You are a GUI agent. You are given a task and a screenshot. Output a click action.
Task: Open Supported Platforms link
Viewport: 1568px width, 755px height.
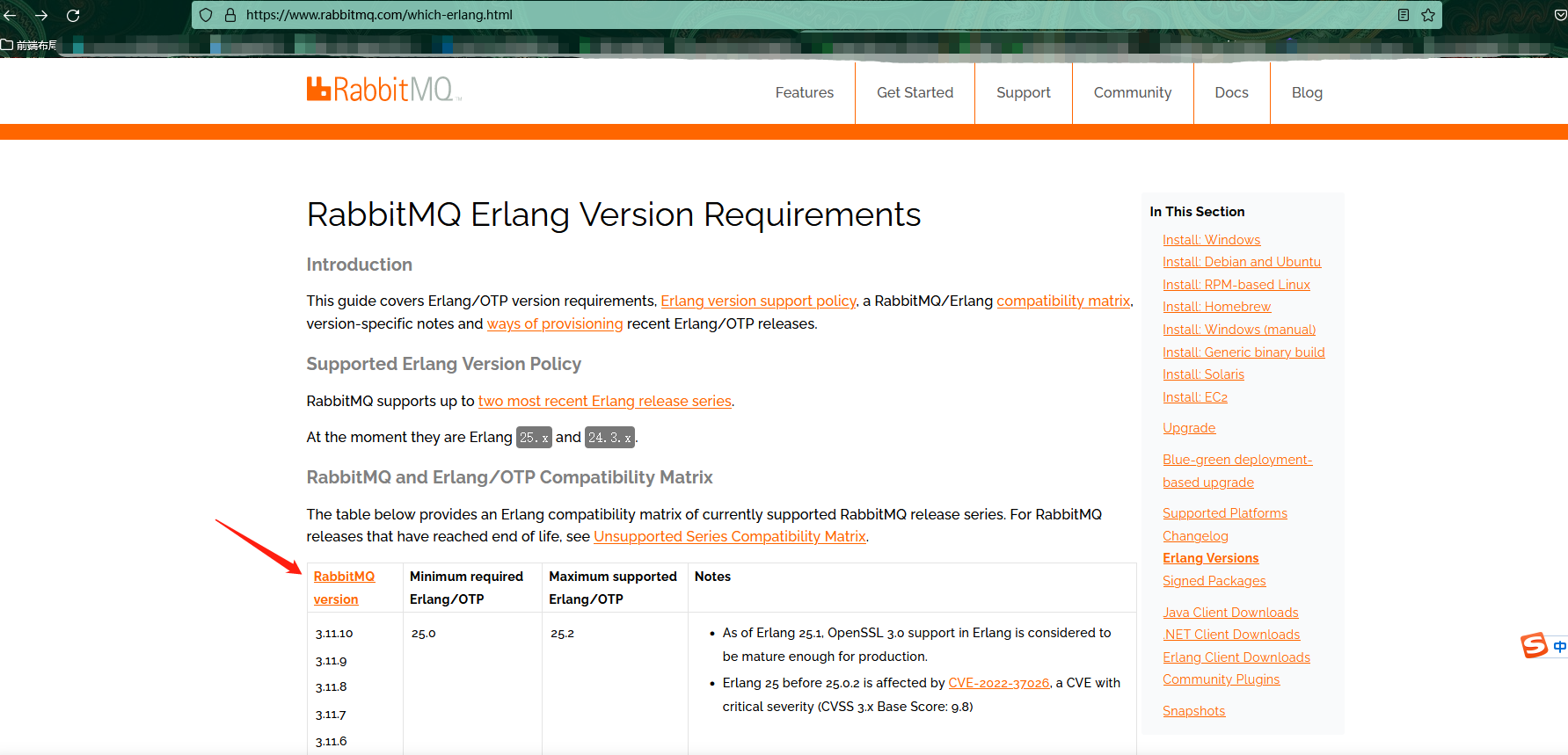click(x=1225, y=513)
